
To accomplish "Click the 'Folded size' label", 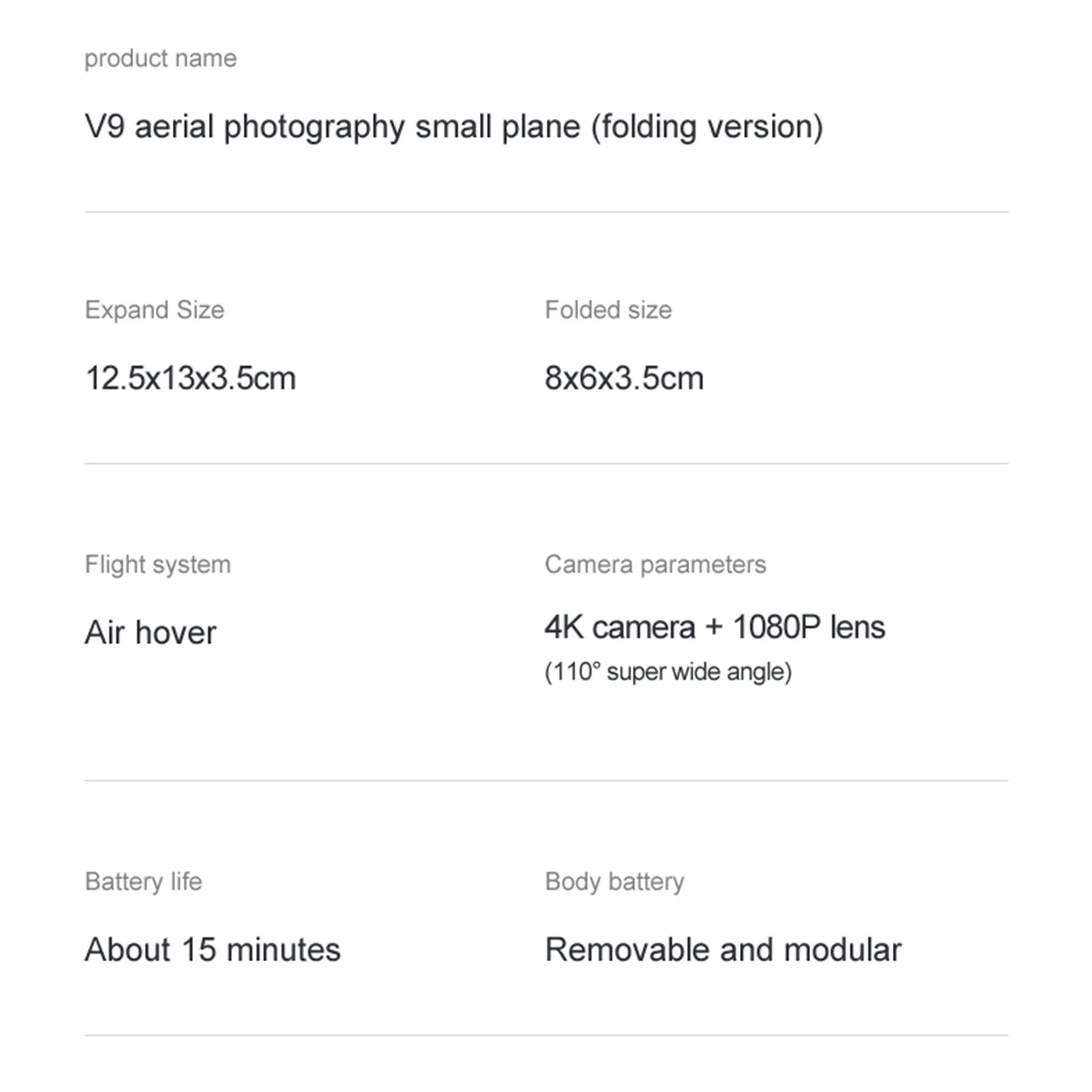I will tap(608, 310).
